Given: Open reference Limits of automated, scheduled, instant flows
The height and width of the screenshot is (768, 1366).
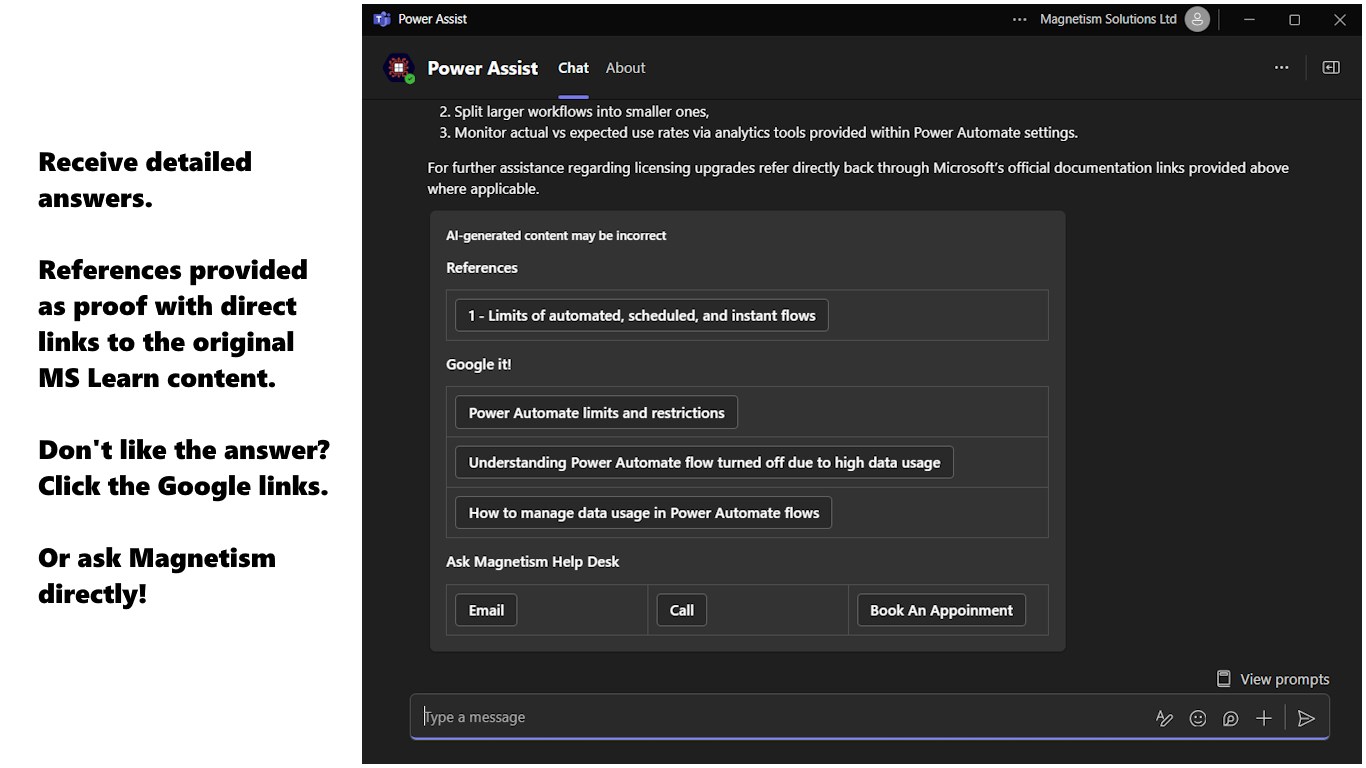Looking at the screenshot, I should coord(642,315).
